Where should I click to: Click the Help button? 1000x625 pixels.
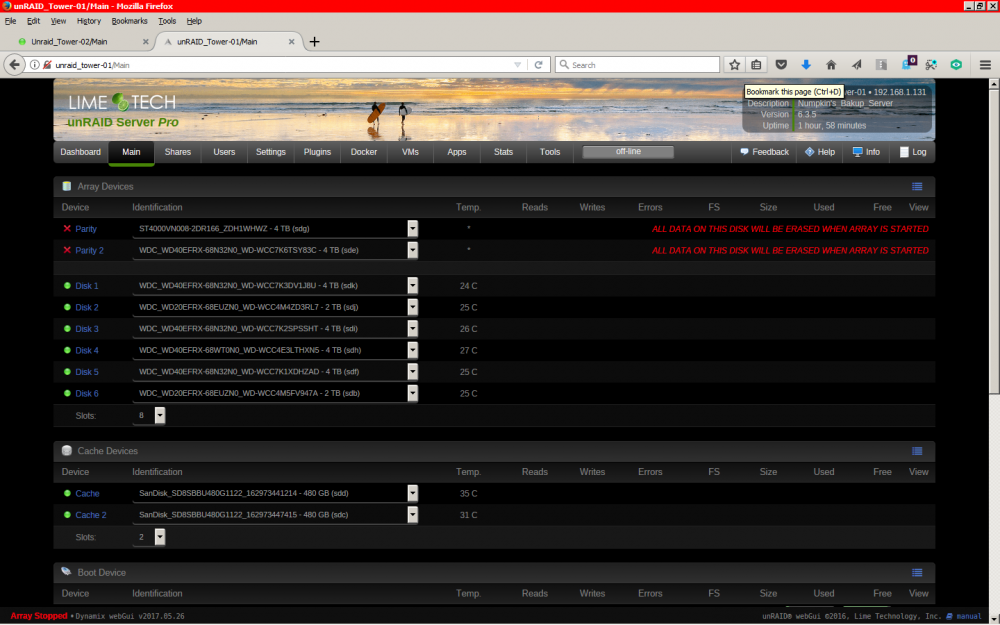820,152
